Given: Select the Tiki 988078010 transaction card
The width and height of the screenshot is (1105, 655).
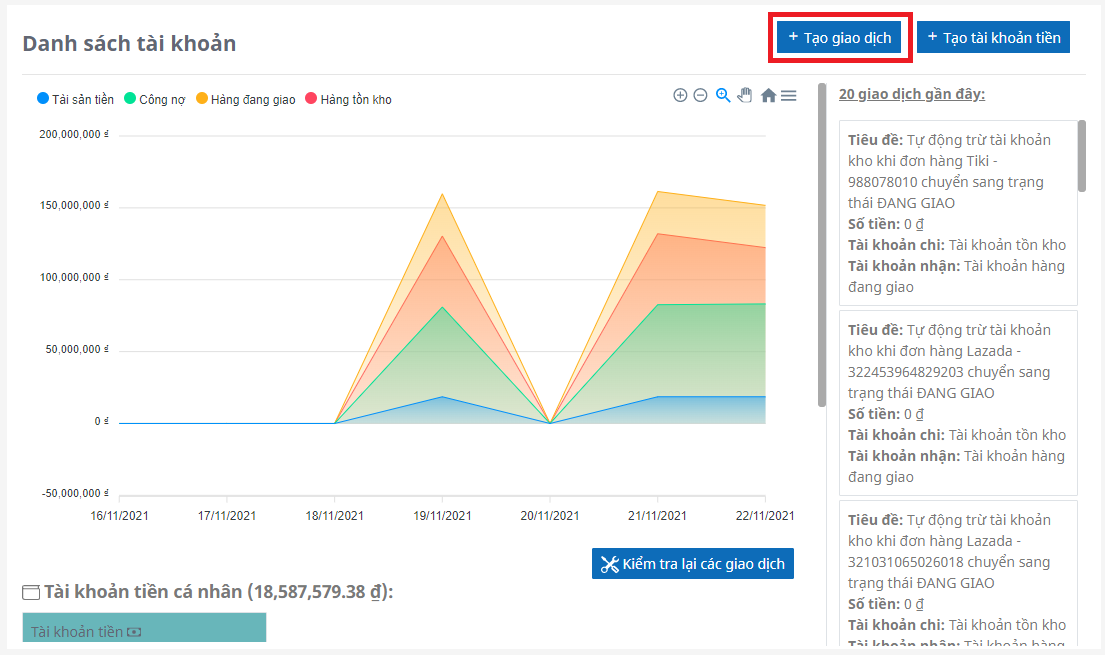Looking at the screenshot, I should [958, 213].
